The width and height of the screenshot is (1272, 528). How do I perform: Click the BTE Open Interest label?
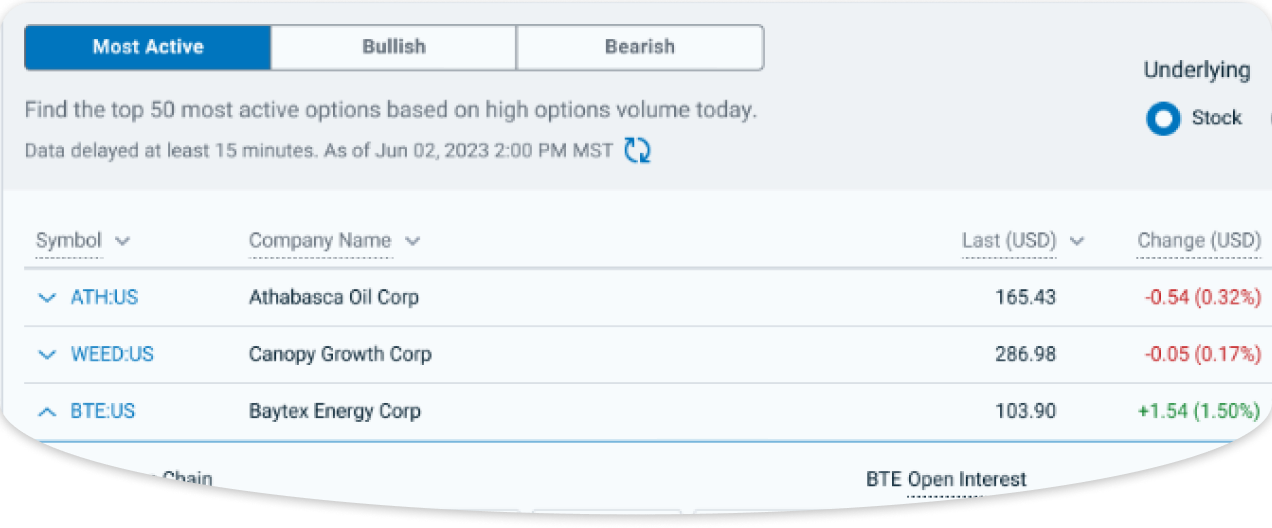946,480
